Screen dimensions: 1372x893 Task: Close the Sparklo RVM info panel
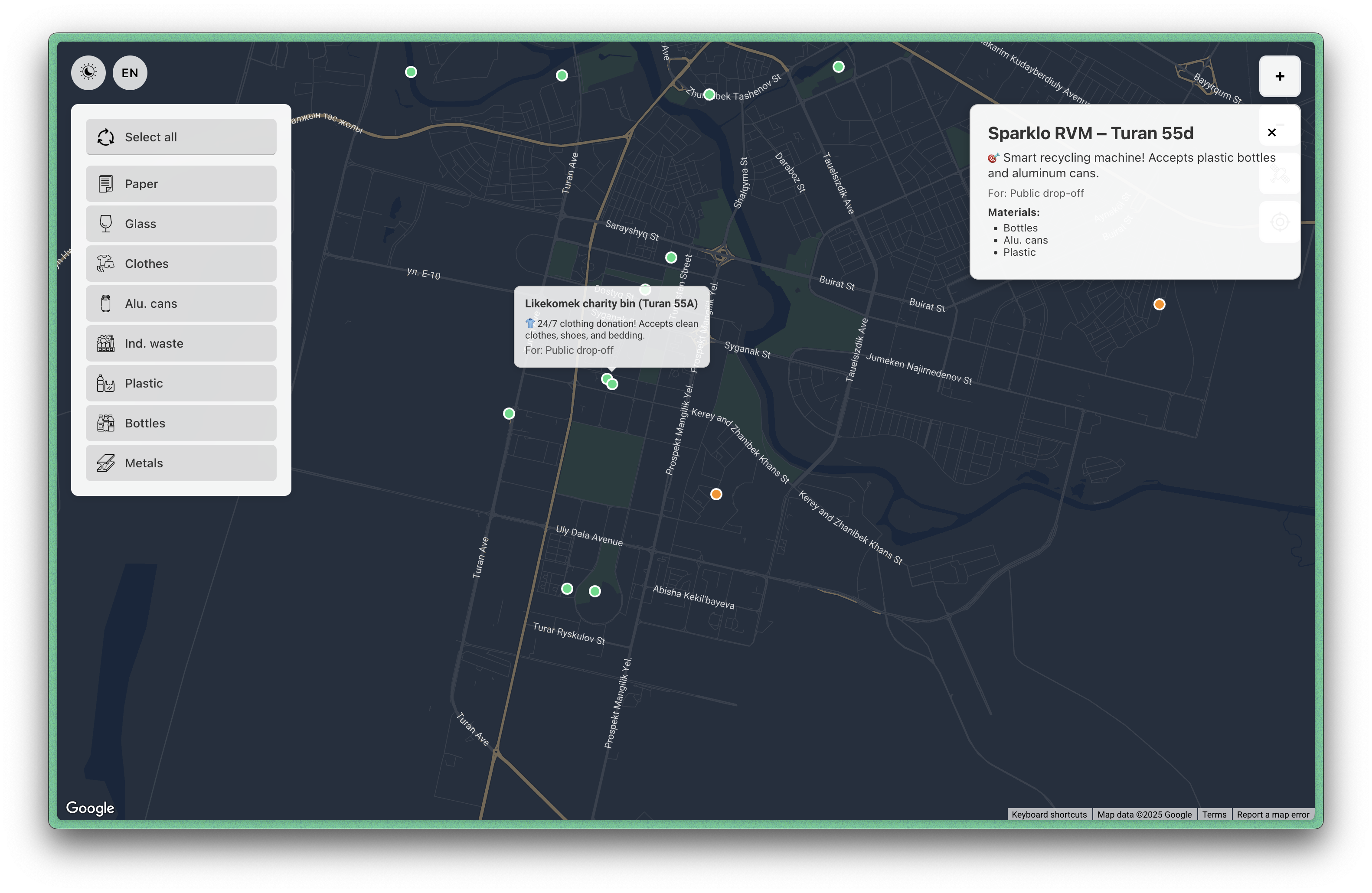tap(1272, 133)
